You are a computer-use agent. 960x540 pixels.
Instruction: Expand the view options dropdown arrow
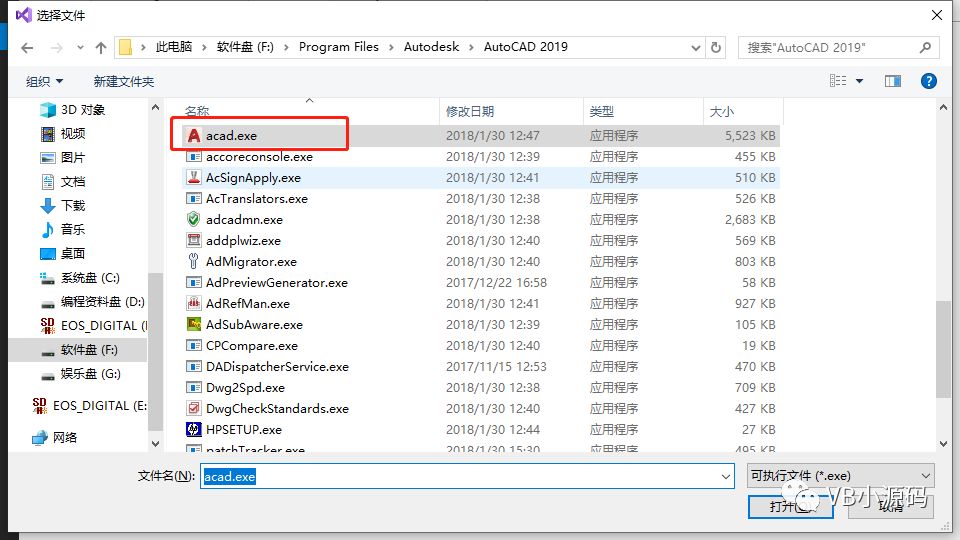click(860, 81)
